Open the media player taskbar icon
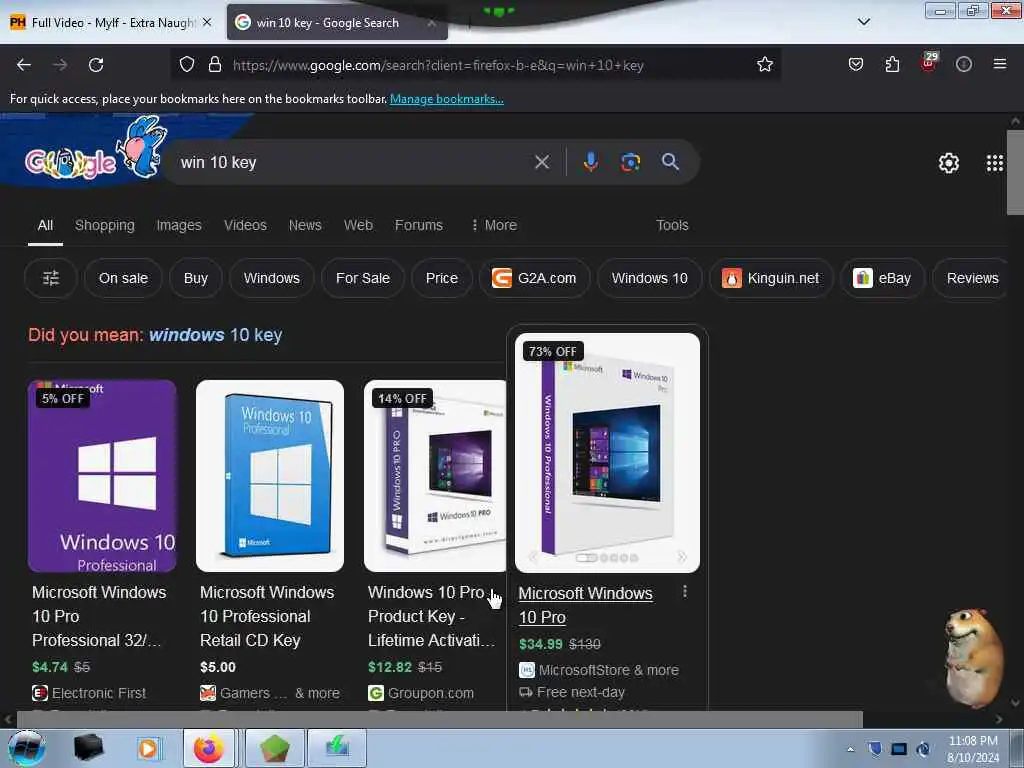The height and width of the screenshot is (768, 1024). [x=148, y=748]
